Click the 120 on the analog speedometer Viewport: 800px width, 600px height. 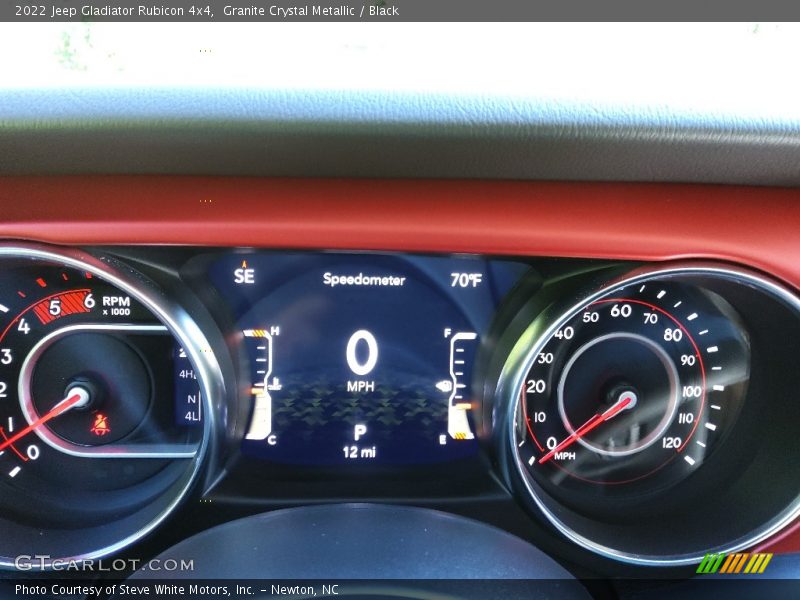tap(671, 443)
